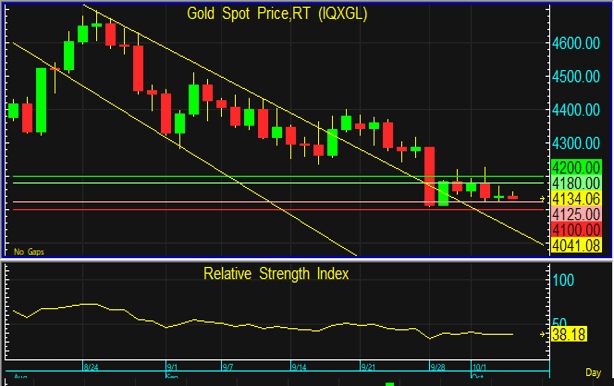Image resolution: width=614 pixels, height=386 pixels.
Task: Click the 9/28 date marker
Action: [x=438, y=367]
